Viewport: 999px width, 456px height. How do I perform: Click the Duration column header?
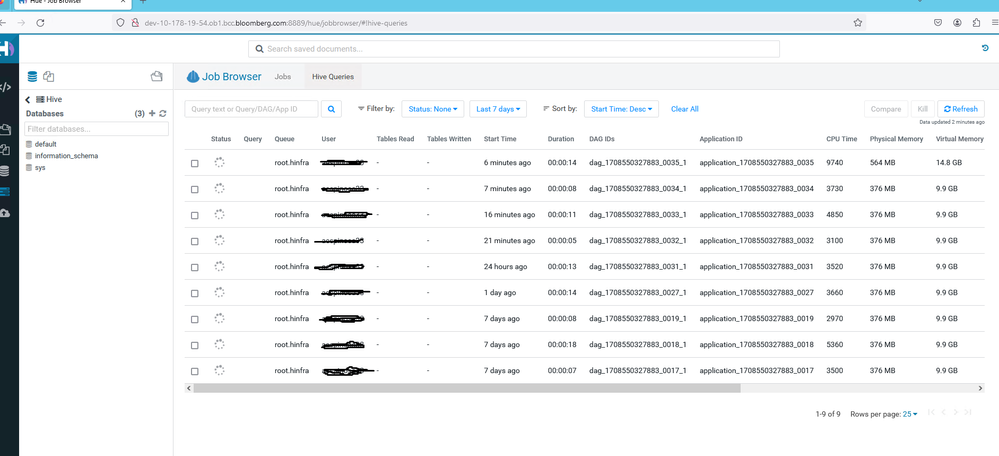point(561,139)
